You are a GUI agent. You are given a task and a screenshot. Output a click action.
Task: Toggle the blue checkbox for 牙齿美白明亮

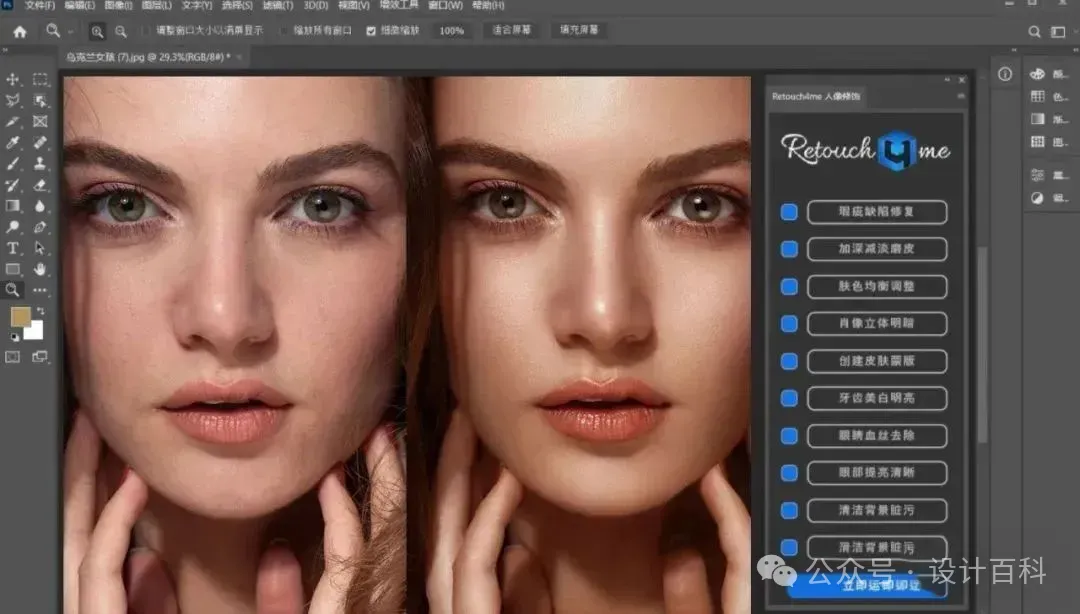[789, 398]
